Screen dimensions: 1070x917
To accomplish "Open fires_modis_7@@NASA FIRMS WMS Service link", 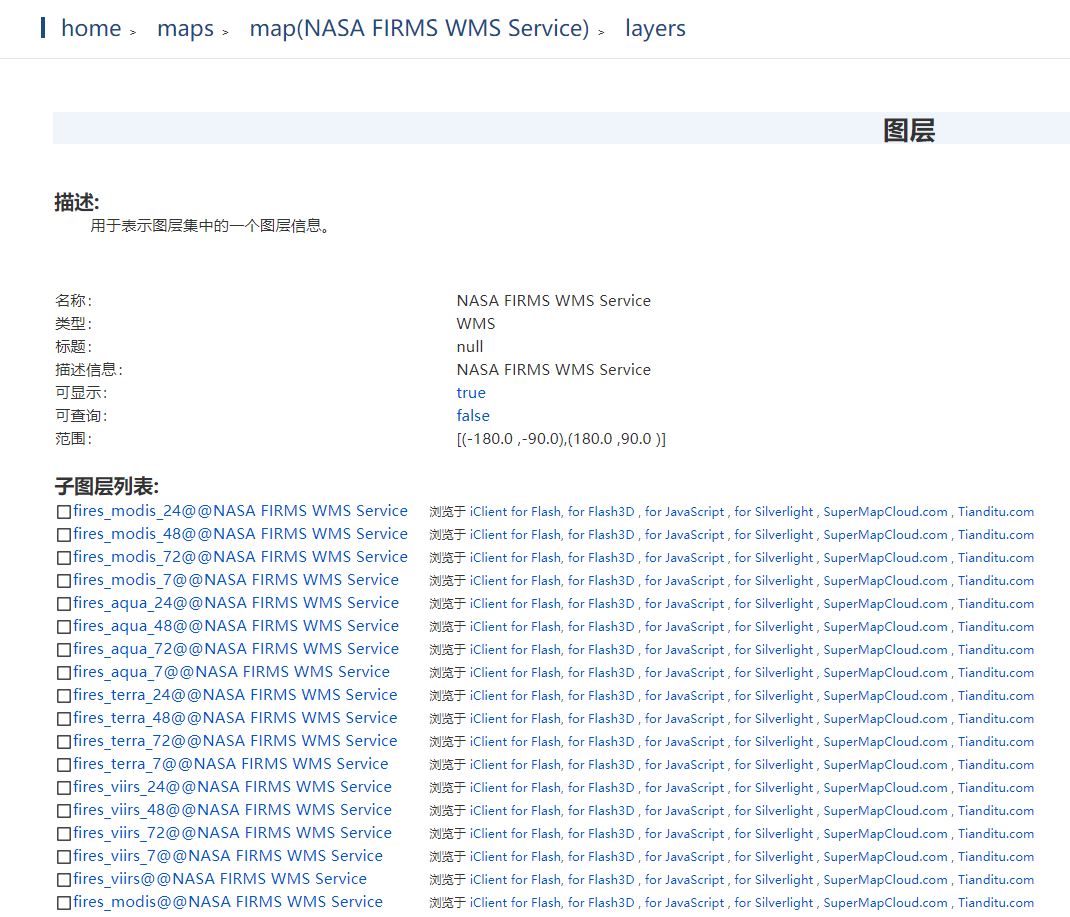I will (236, 580).
